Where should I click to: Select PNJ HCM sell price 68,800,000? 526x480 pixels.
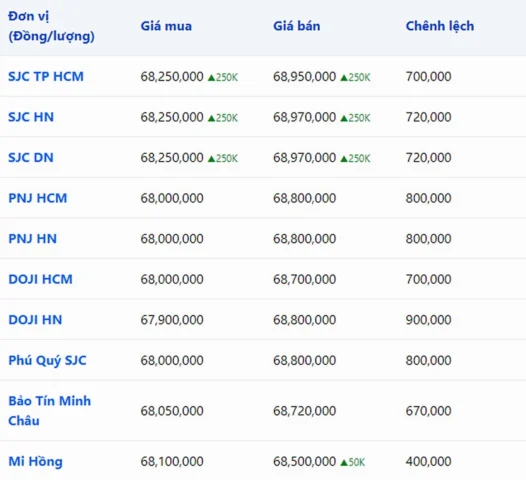[x=304, y=199]
